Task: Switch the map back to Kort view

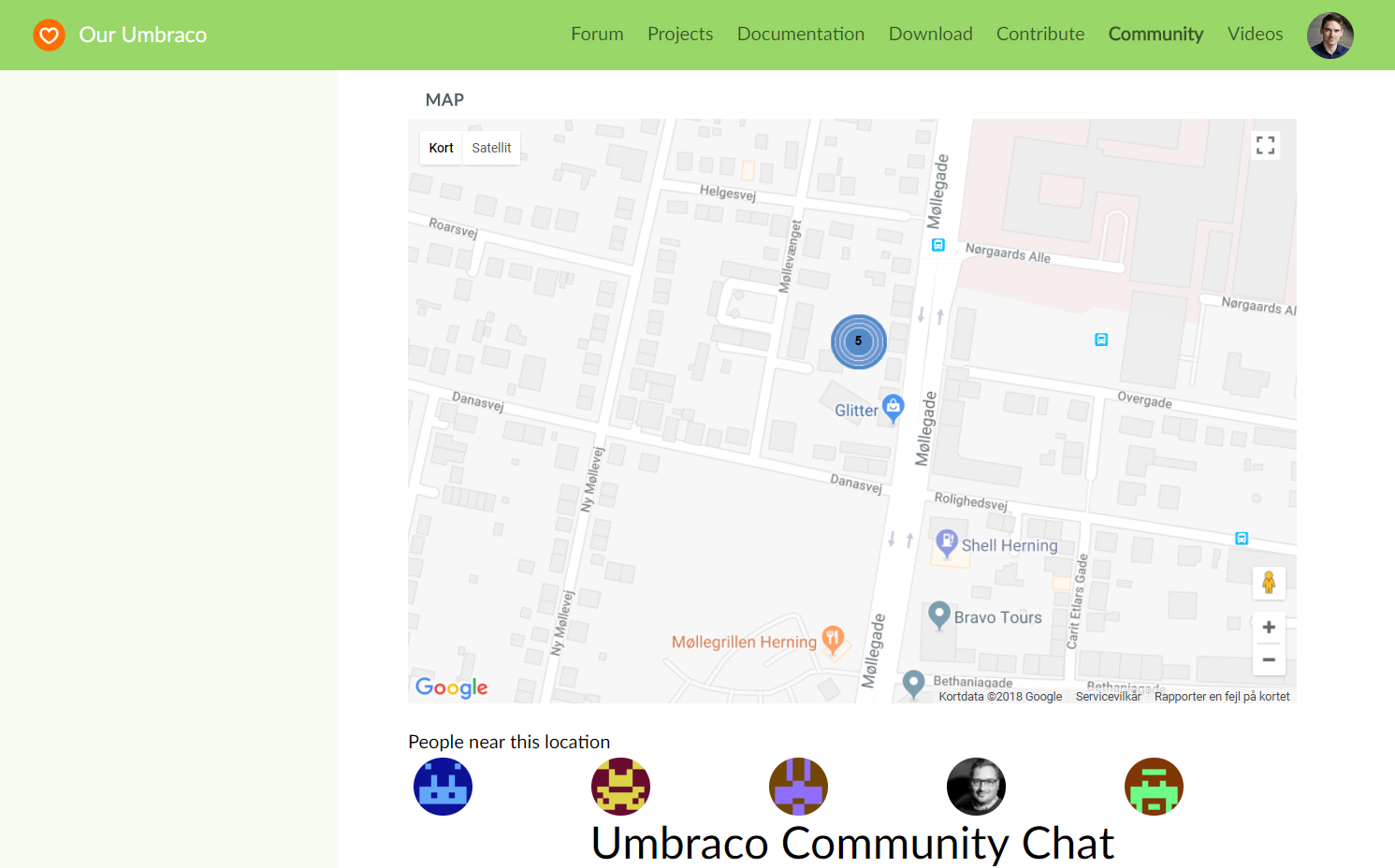Action: coord(440,147)
